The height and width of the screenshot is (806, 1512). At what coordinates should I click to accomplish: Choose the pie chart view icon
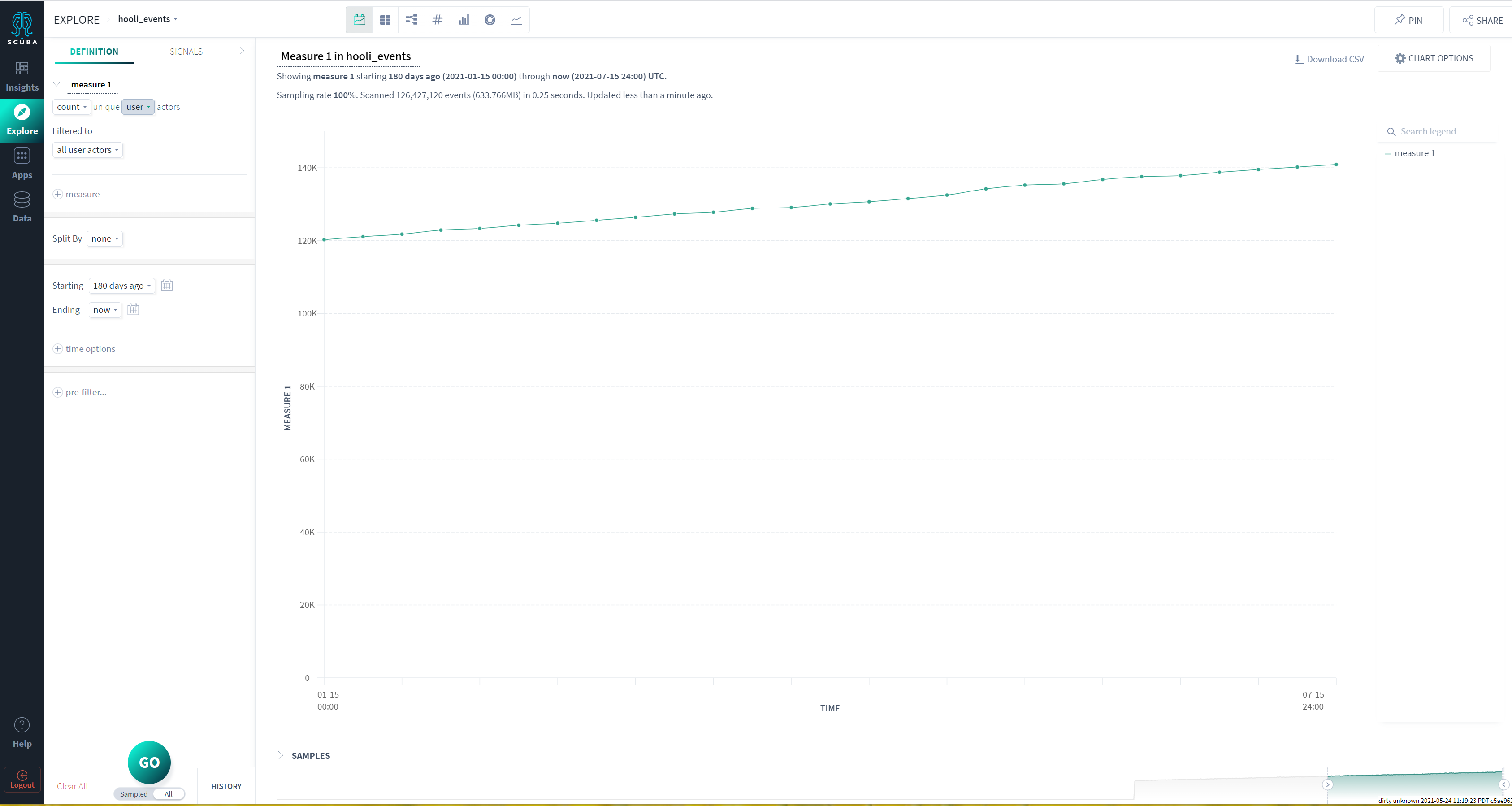tap(490, 20)
